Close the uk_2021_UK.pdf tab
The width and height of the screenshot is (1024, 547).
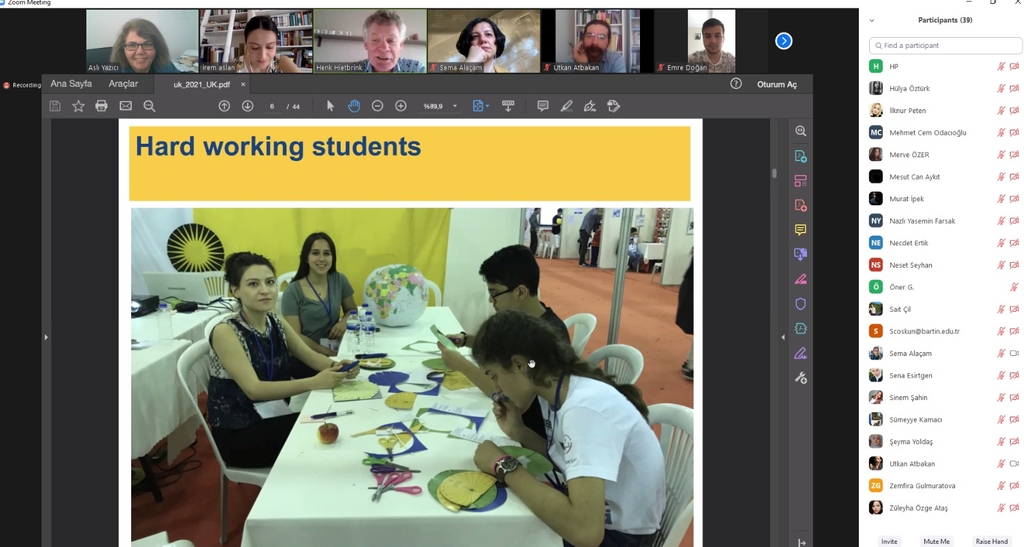(x=243, y=84)
